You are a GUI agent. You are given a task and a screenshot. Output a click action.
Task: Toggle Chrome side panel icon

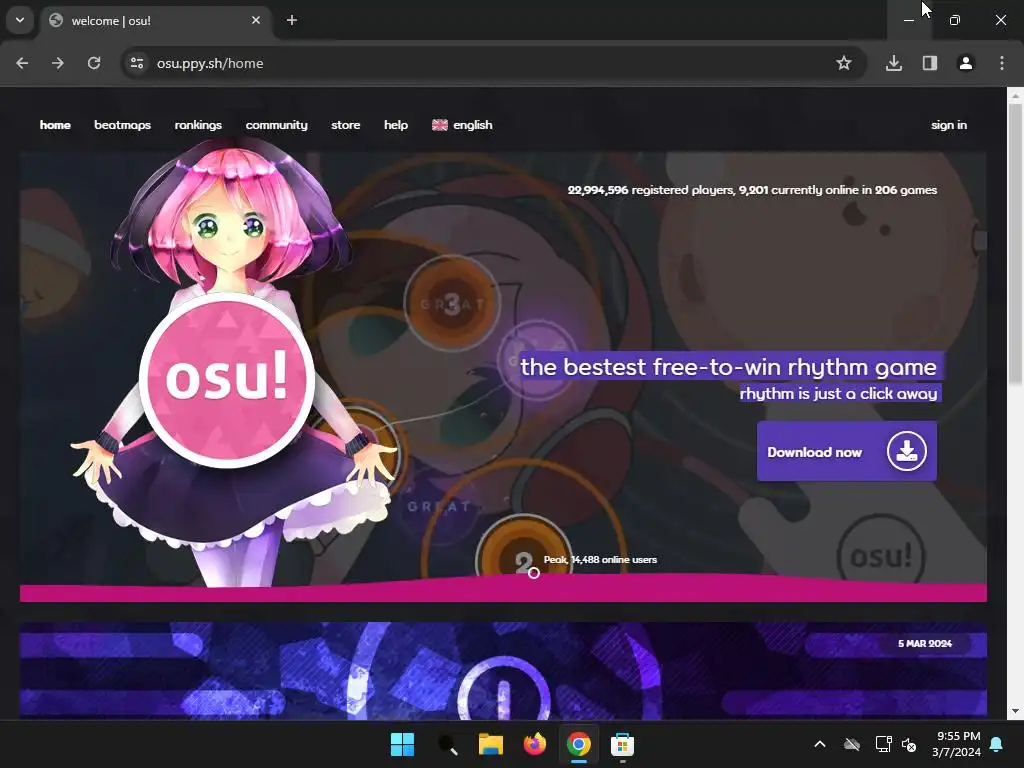coord(930,63)
